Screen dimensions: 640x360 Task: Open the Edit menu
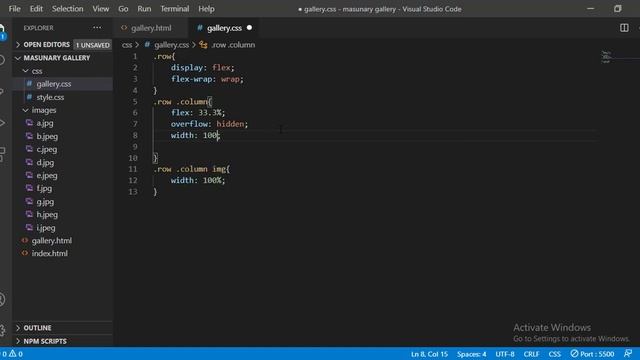pos(36,9)
